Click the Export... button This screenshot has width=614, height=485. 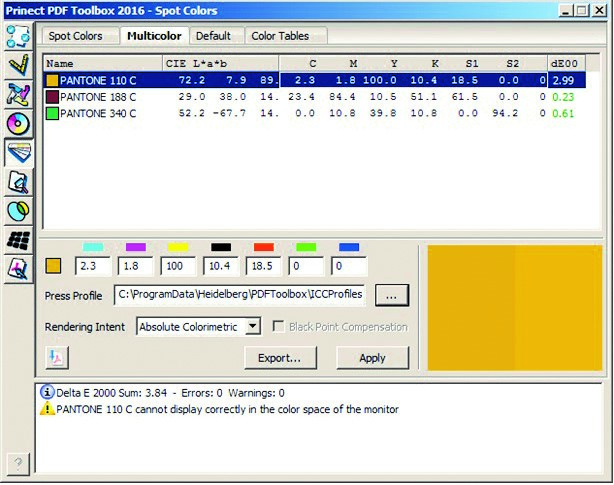(280, 358)
